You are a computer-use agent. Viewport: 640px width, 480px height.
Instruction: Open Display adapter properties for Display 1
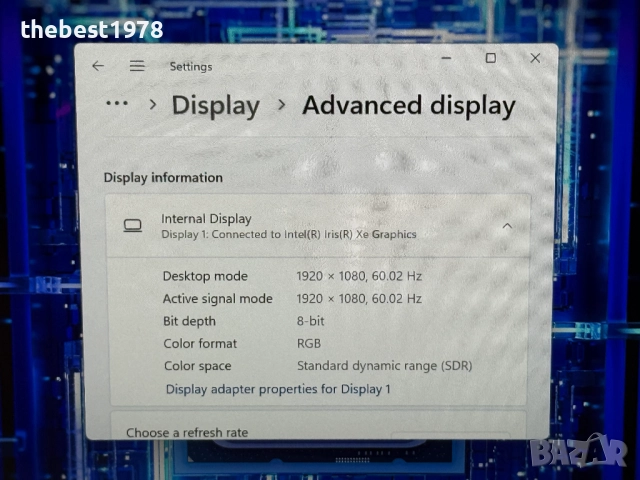278,389
